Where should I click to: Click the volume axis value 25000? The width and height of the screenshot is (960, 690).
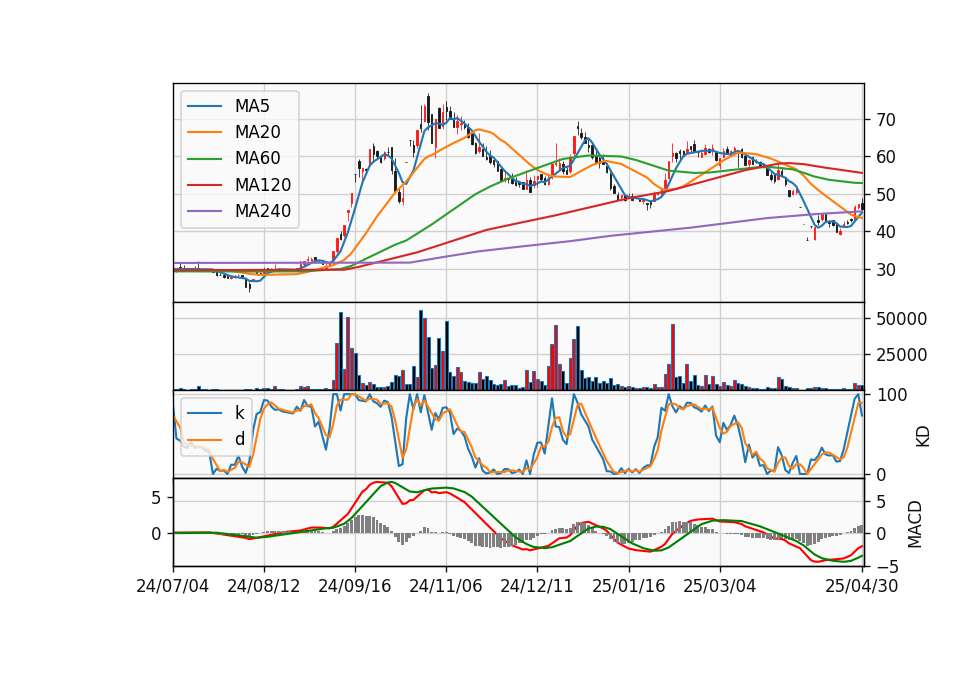[x=901, y=355]
